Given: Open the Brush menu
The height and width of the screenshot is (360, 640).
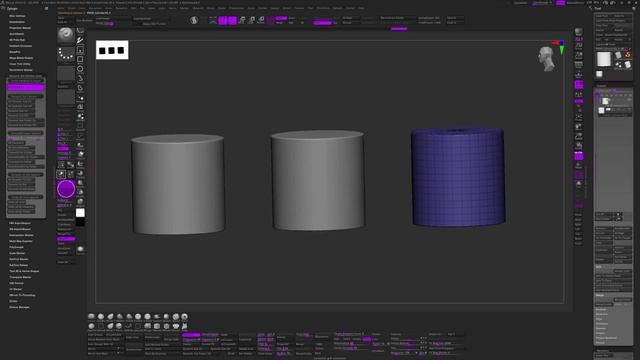Looking at the screenshot, I should click(72, 8).
